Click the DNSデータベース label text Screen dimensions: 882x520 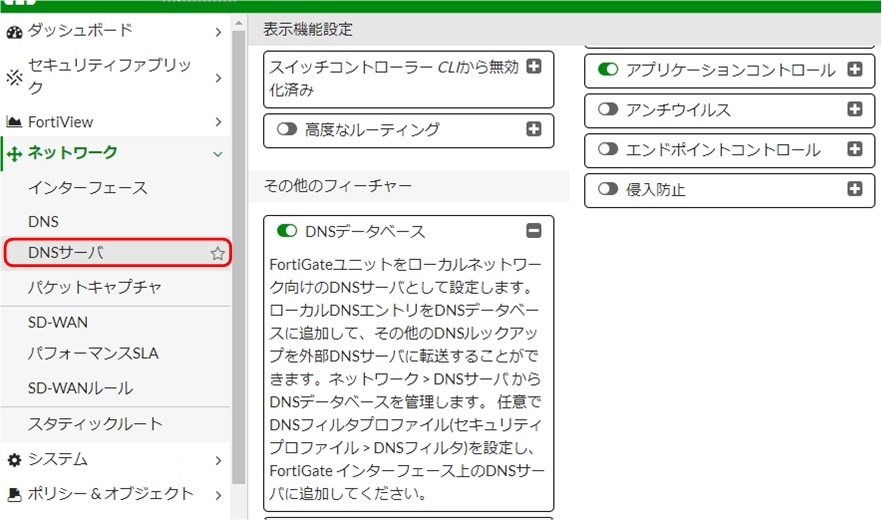pos(365,231)
